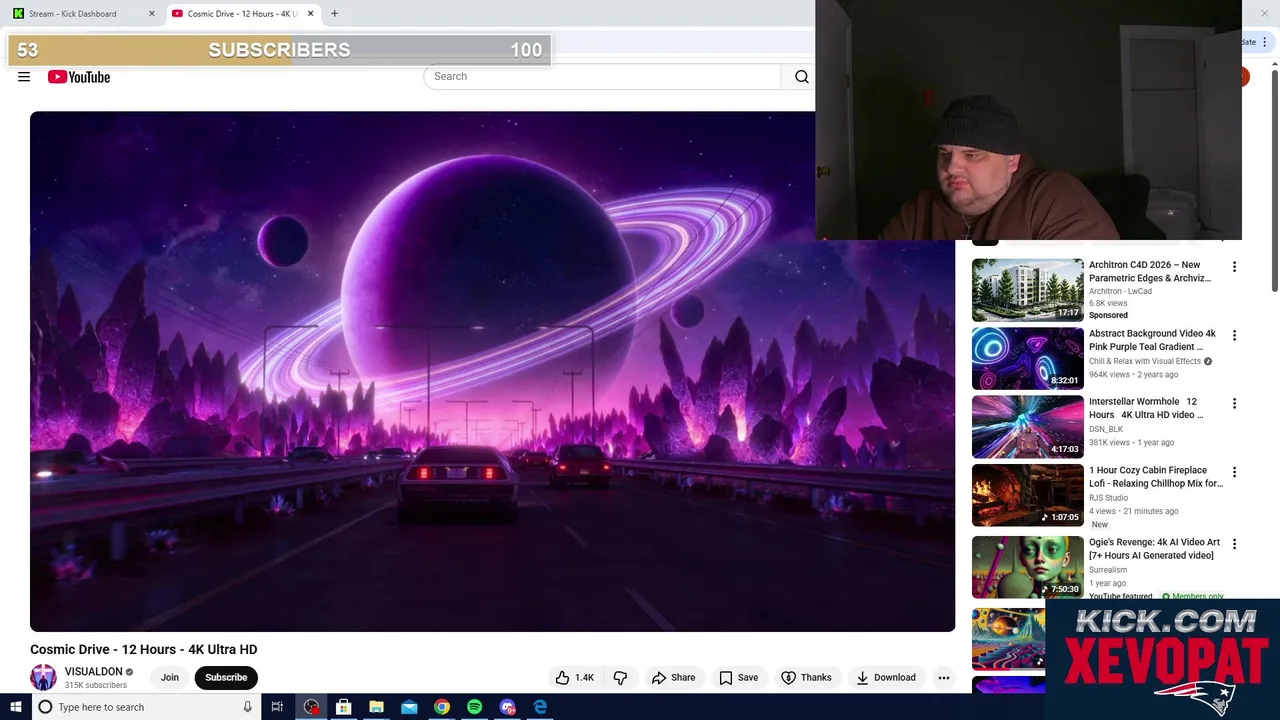Click the DSN_BLK channel name
Screen dimensions: 1280x720
[1106, 429]
